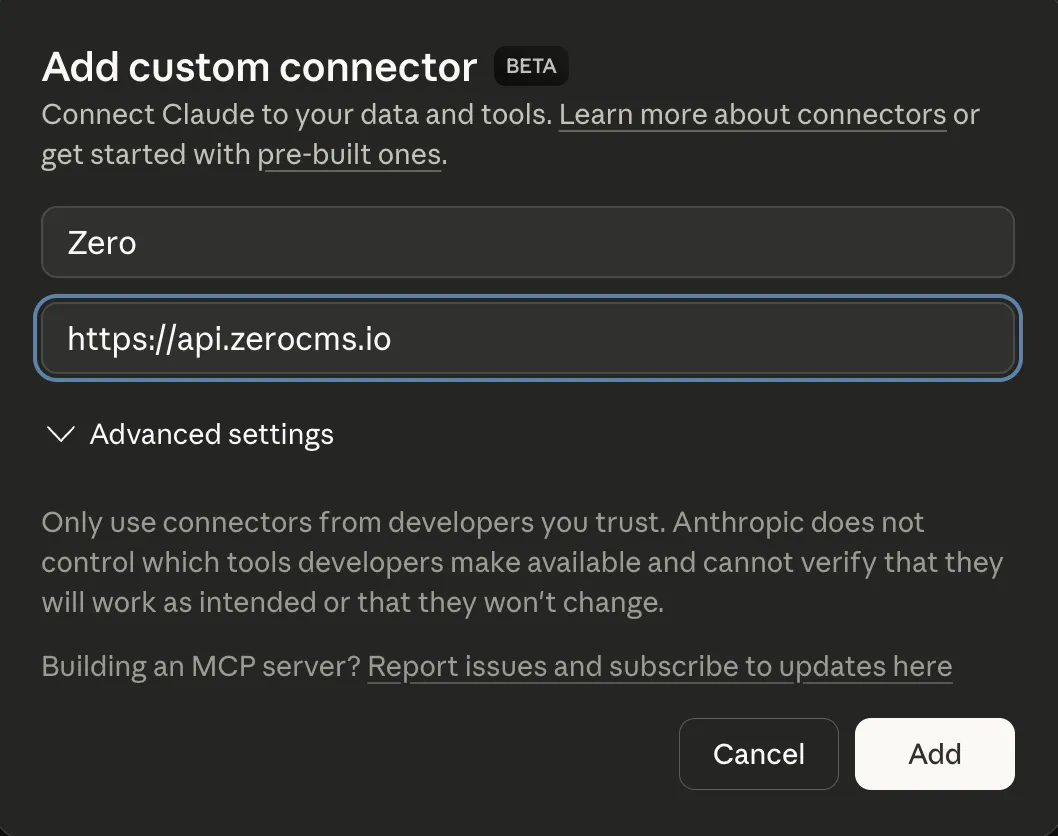
Task: Click the Advanced settings label text
Action: 212,434
